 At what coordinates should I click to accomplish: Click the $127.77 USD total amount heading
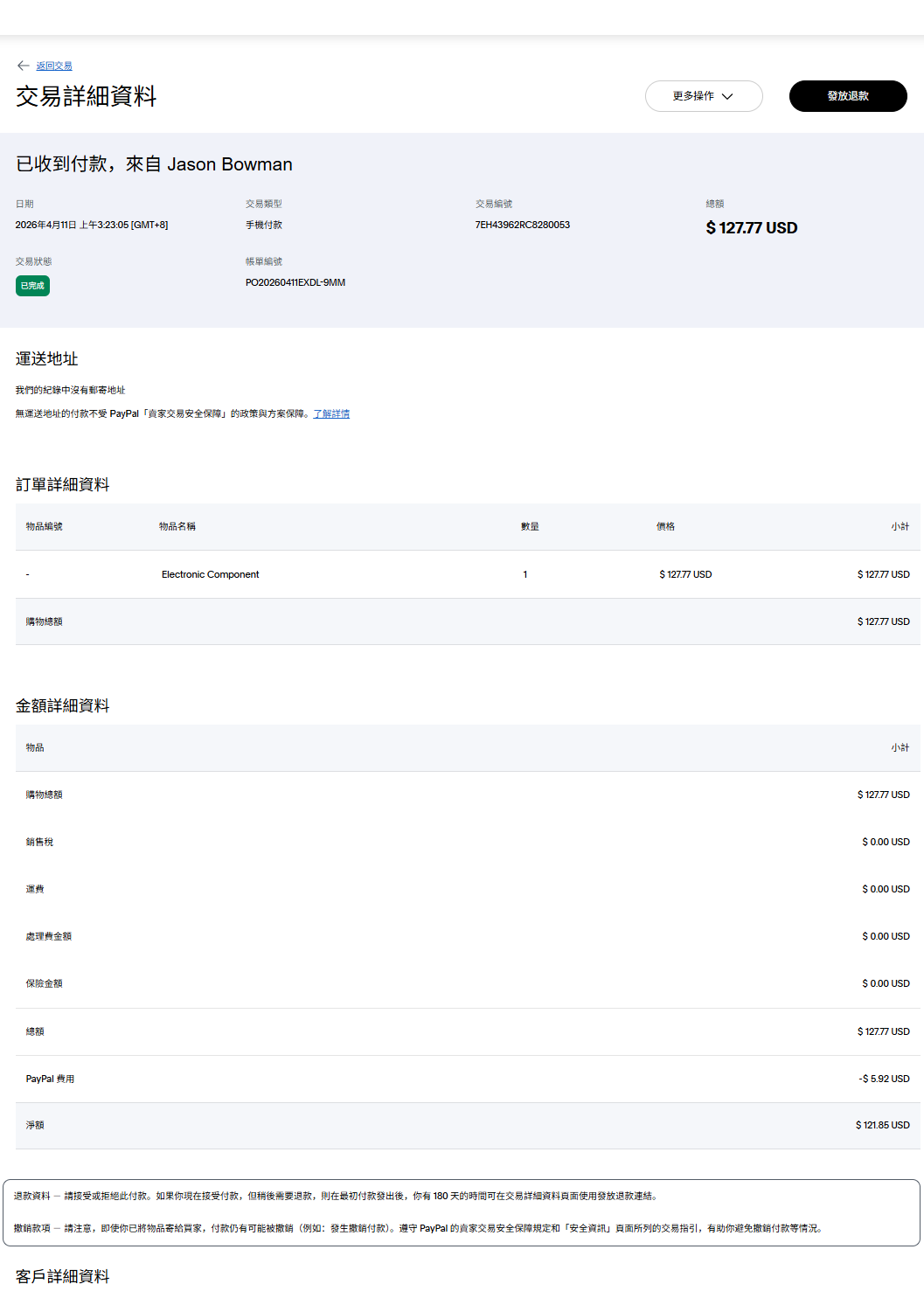click(751, 228)
